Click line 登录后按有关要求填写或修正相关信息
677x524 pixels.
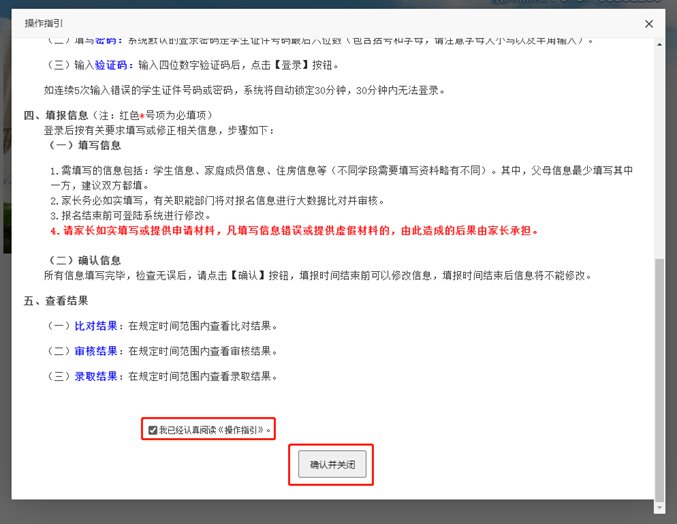point(159,130)
